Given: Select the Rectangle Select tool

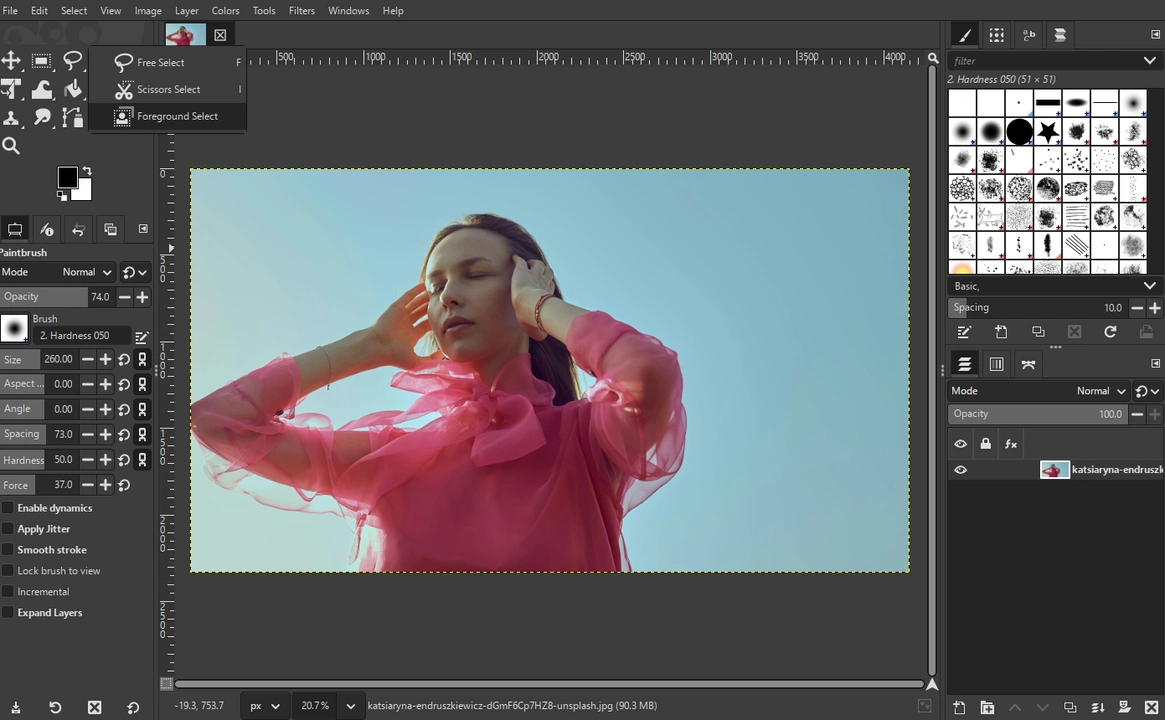Looking at the screenshot, I should [x=42, y=60].
